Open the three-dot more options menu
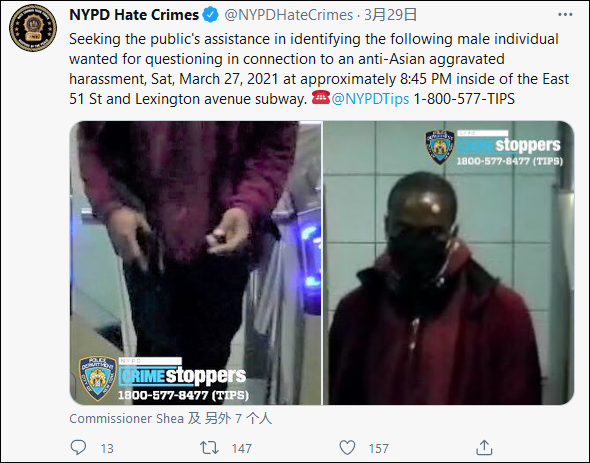Viewport: 590px width, 463px height. 565,15
